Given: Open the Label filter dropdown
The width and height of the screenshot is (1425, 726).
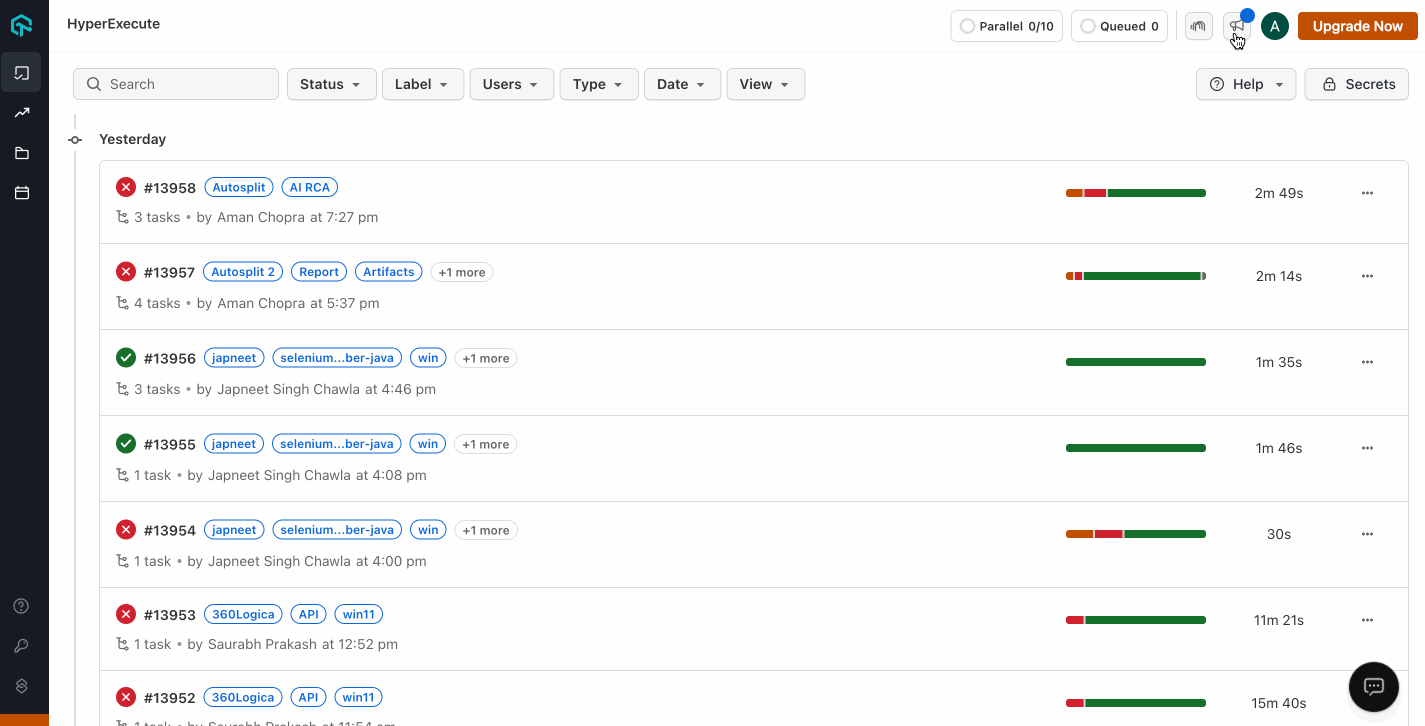Looking at the screenshot, I should [422, 84].
